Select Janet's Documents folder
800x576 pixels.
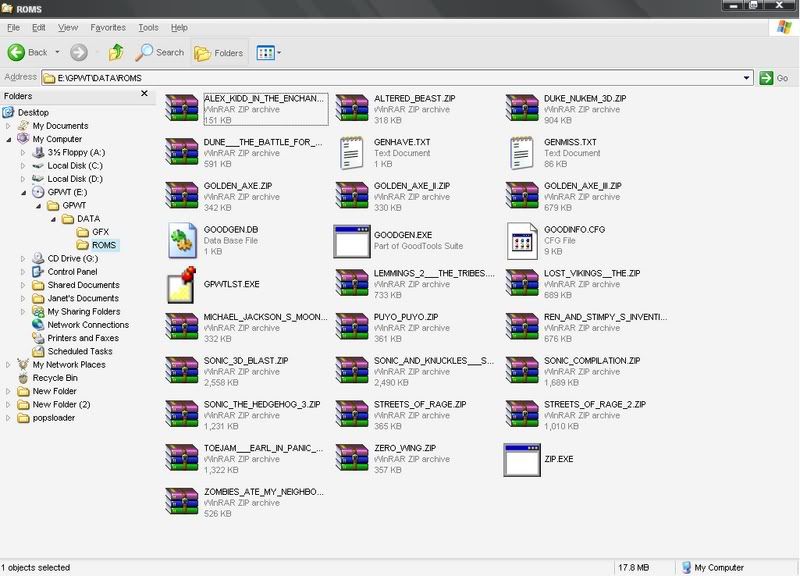[75, 298]
